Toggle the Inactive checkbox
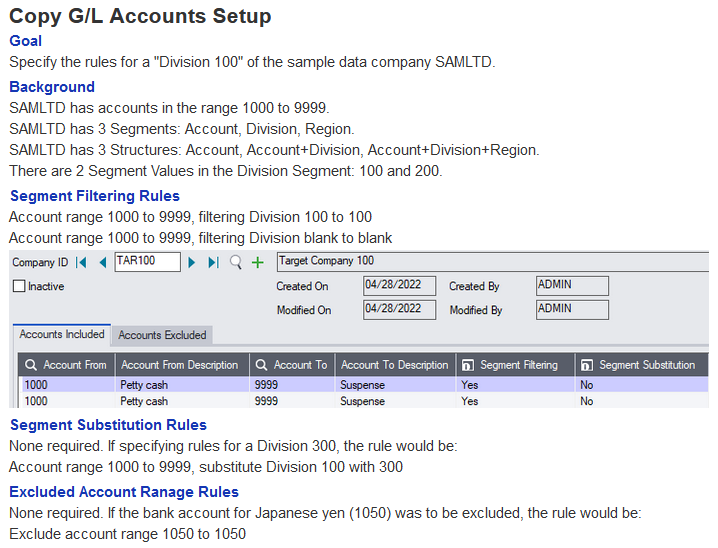This screenshot has height=548, width=718. click(19, 286)
